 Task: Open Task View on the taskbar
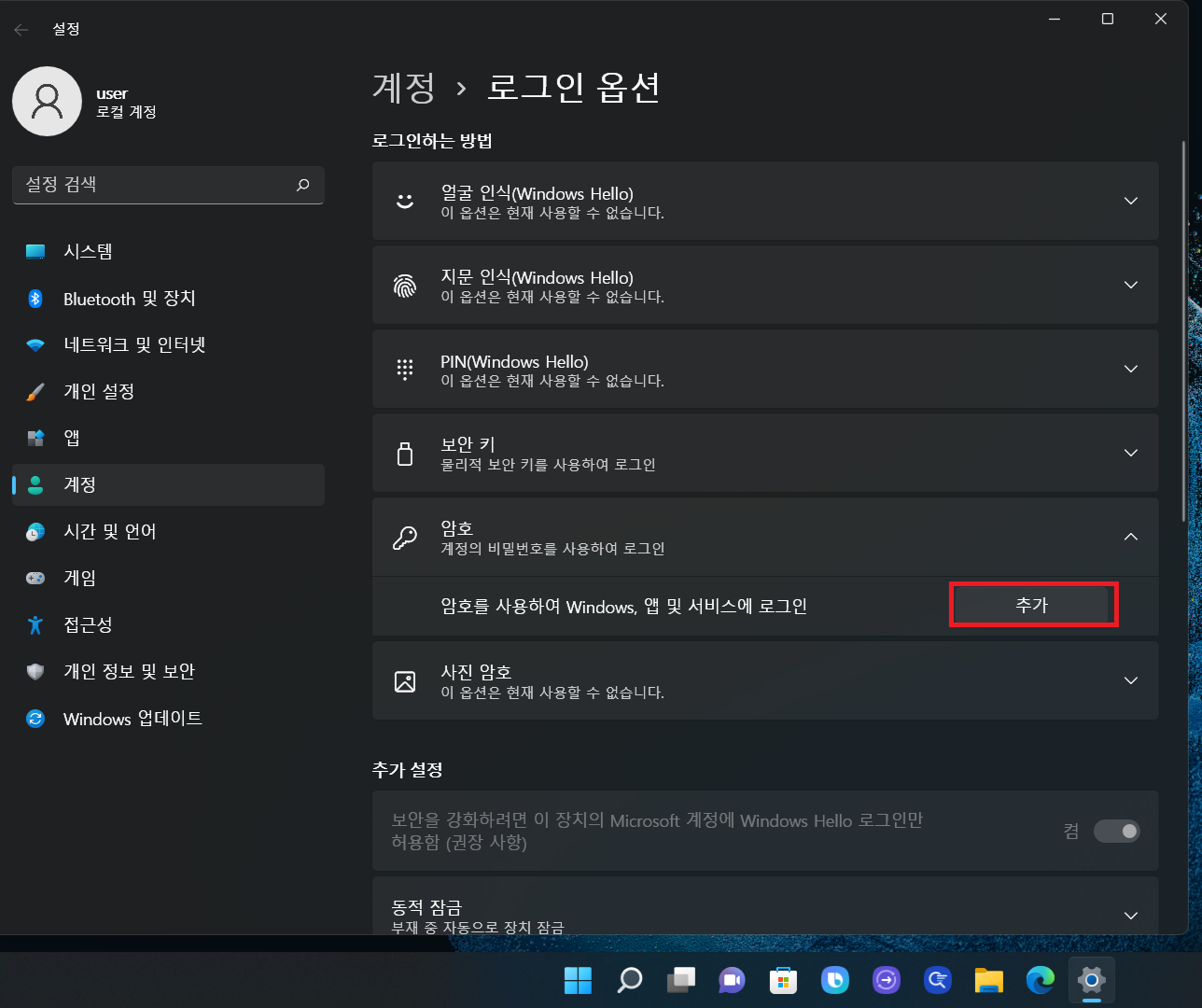(x=681, y=980)
